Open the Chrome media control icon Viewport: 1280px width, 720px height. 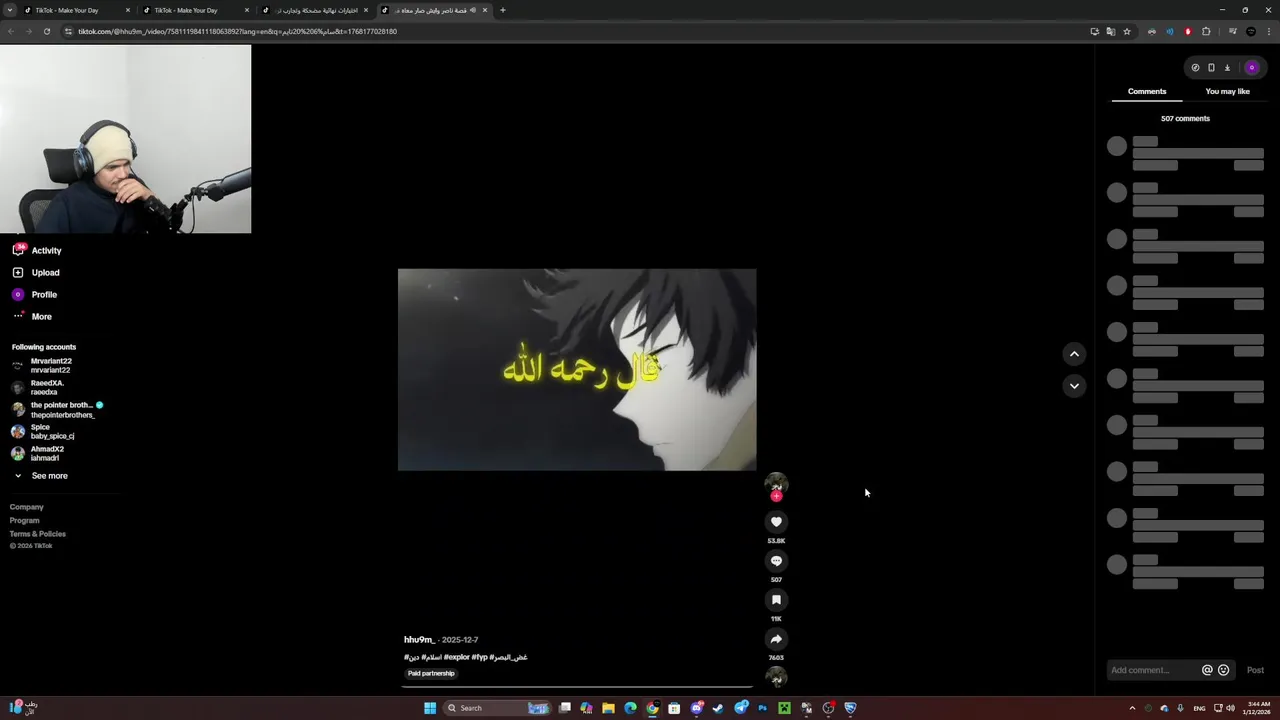(1232, 31)
